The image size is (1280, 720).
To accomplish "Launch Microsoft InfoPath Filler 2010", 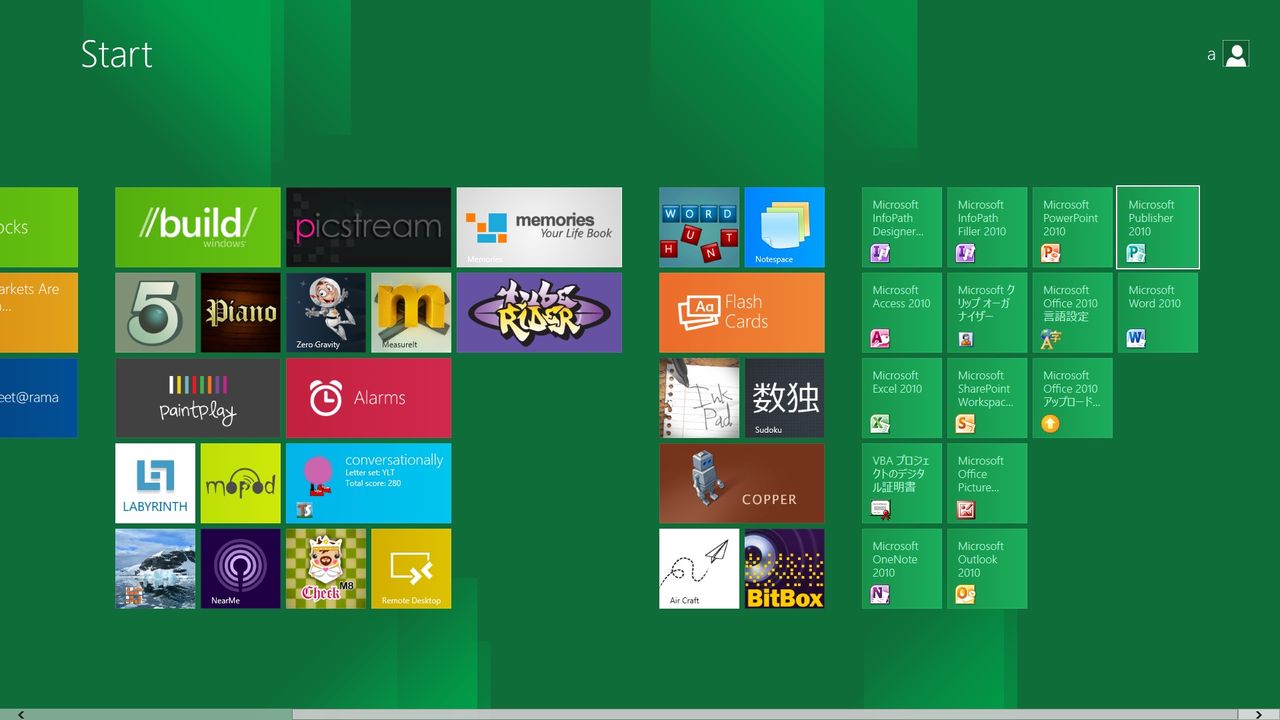I will coord(987,227).
